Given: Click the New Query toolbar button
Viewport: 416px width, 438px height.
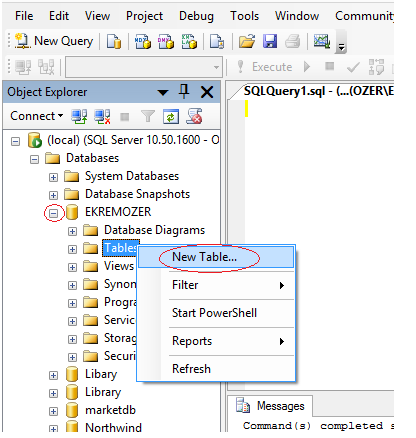Looking at the screenshot, I should point(54,41).
